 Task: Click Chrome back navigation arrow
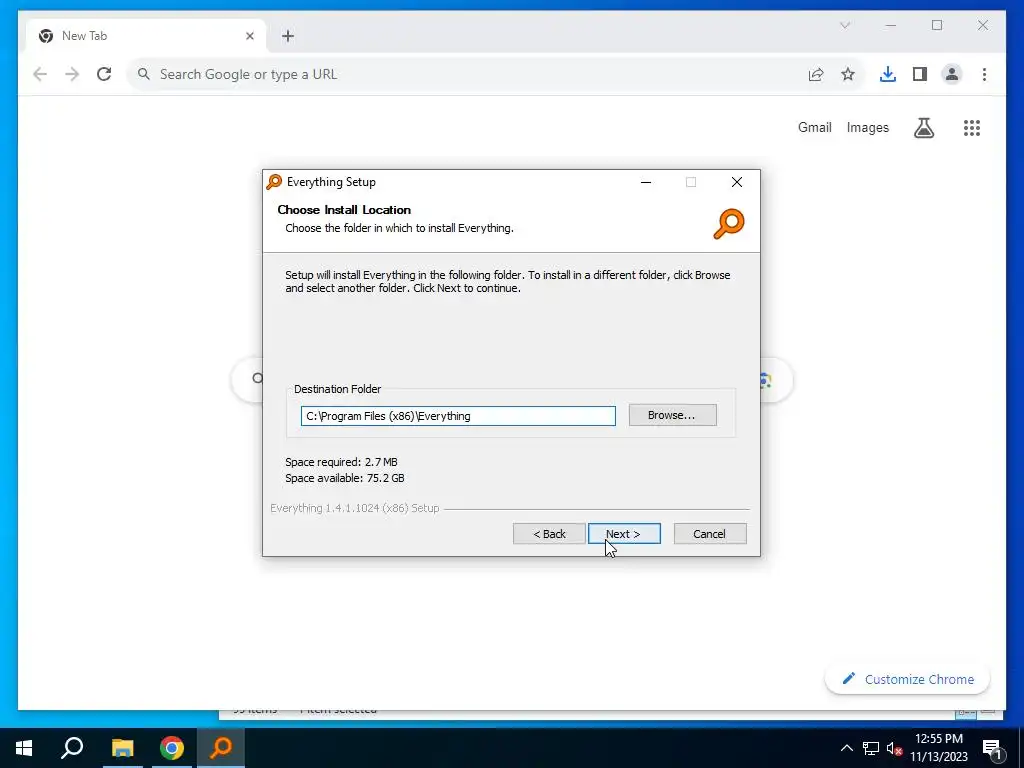click(x=40, y=74)
